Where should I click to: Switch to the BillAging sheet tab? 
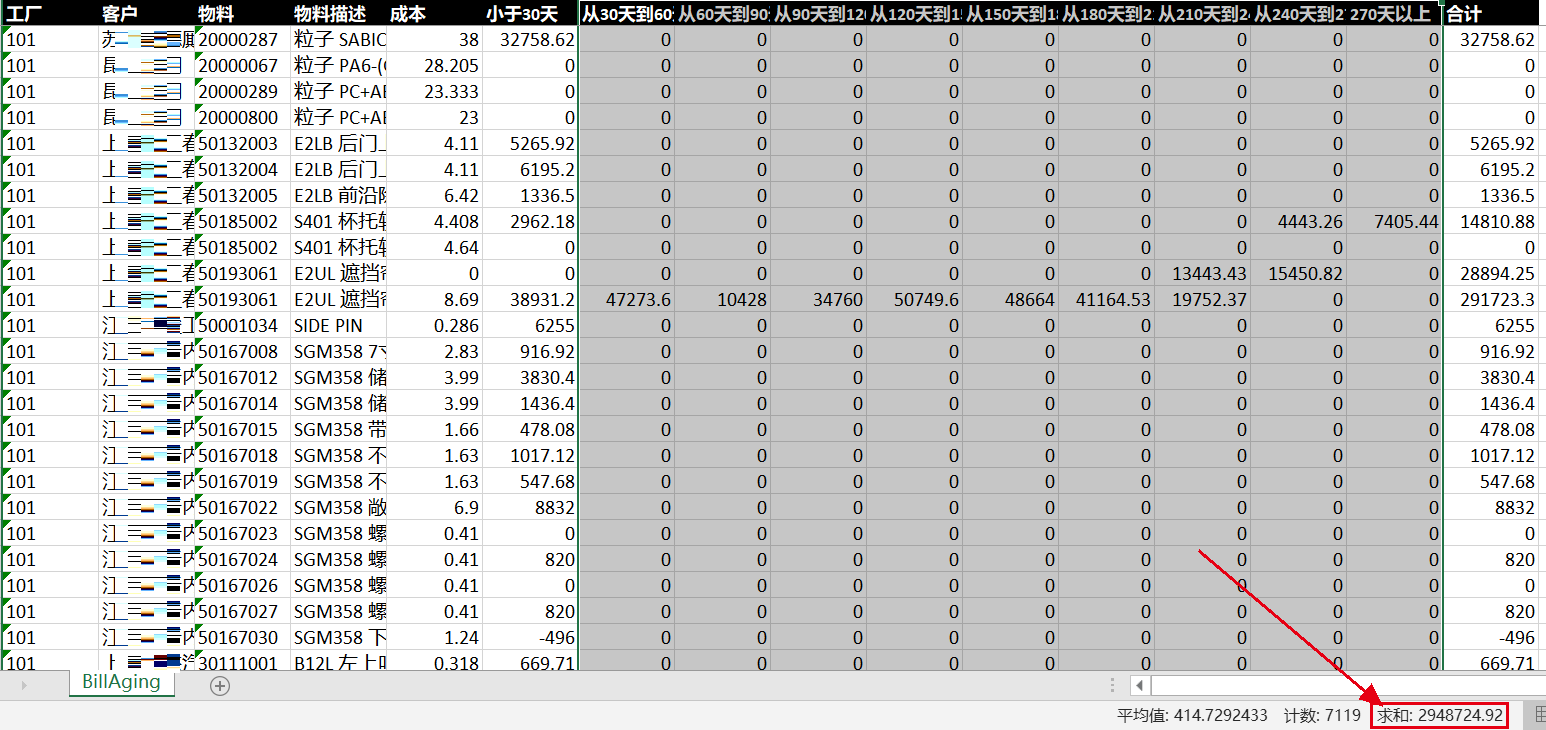121,685
